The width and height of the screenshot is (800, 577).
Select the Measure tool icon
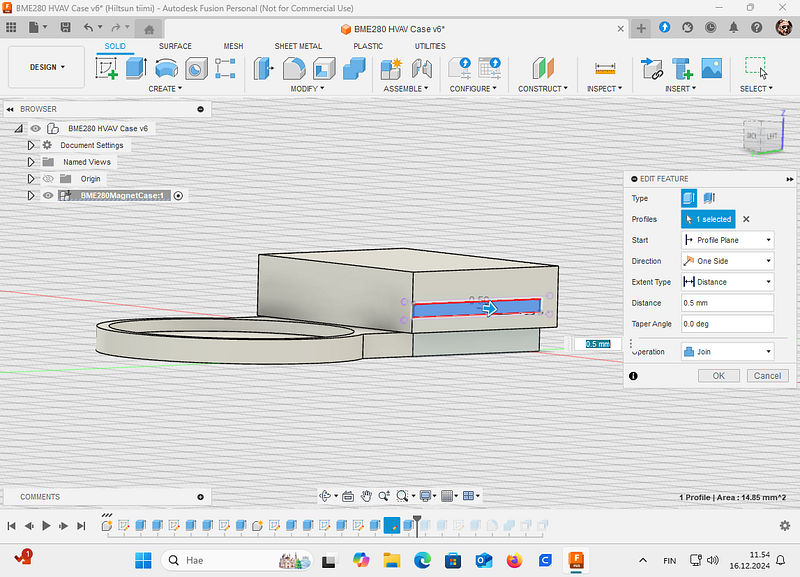click(x=605, y=68)
